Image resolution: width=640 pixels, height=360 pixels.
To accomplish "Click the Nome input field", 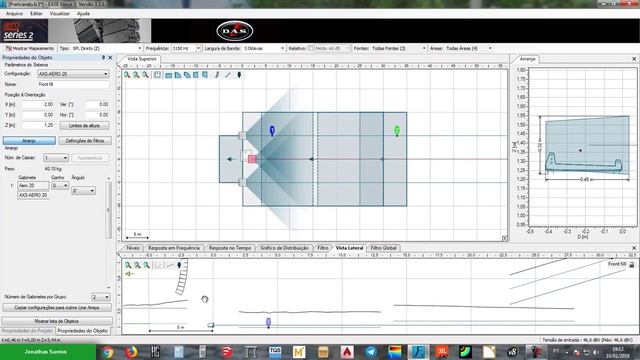I will point(73,84).
